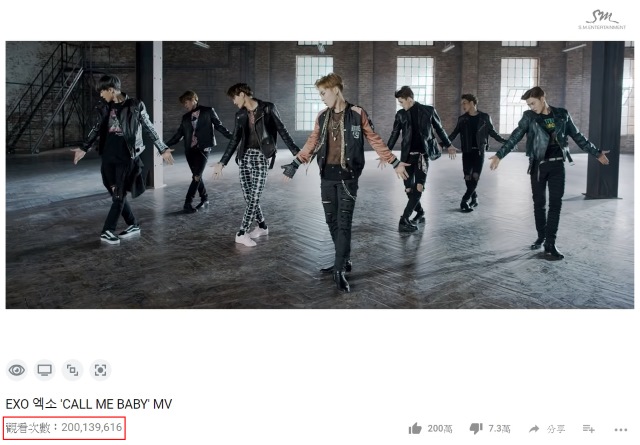640x445 pixels.
Task: Select the monitor screen icon
Action: 44,370
